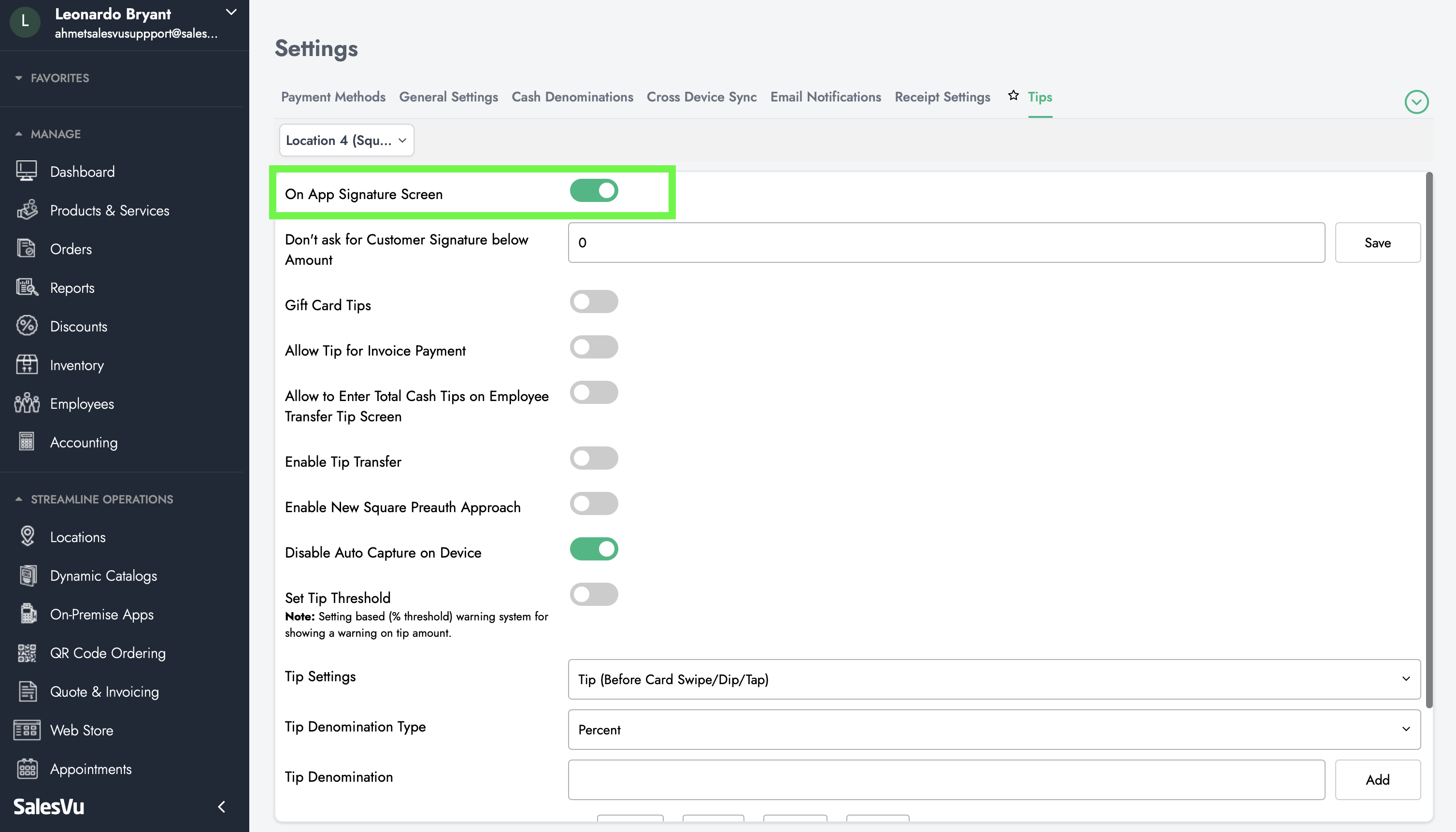Expand the Tip Settings dropdown
This screenshot has width=1456, height=832.
[x=993, y=679]
